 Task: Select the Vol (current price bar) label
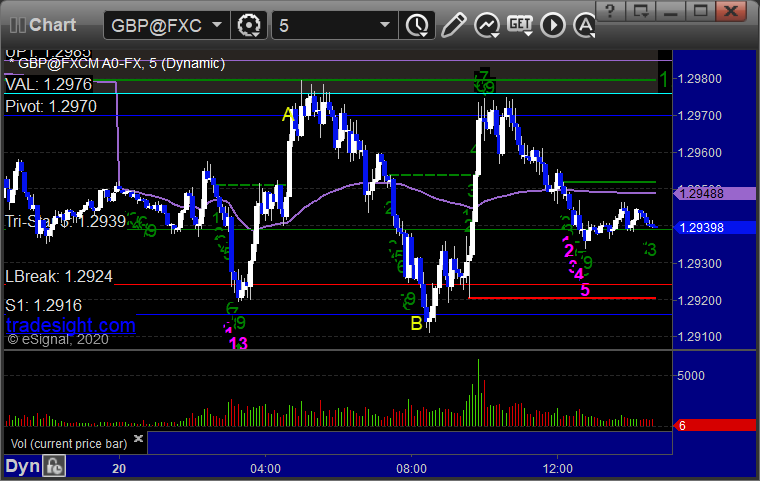(x=69, y=443)
